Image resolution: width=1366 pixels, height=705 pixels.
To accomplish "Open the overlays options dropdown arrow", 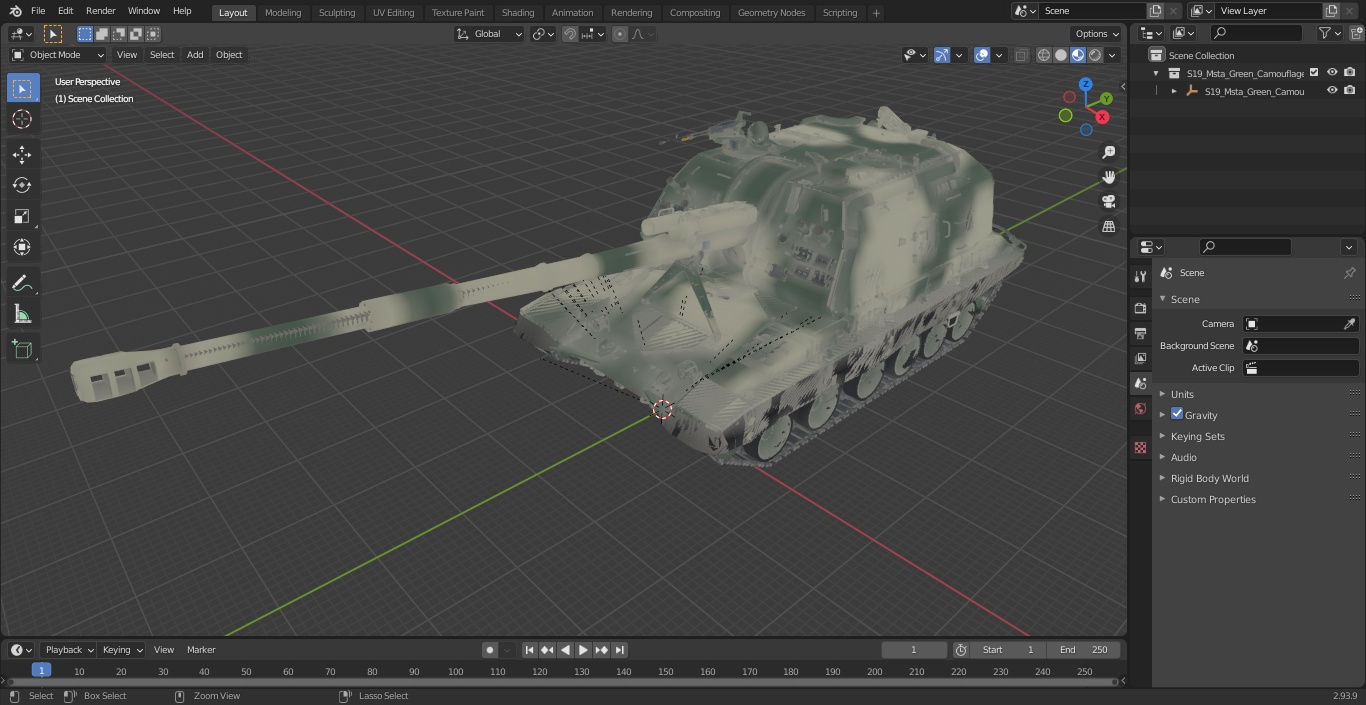I will (999, 55).
